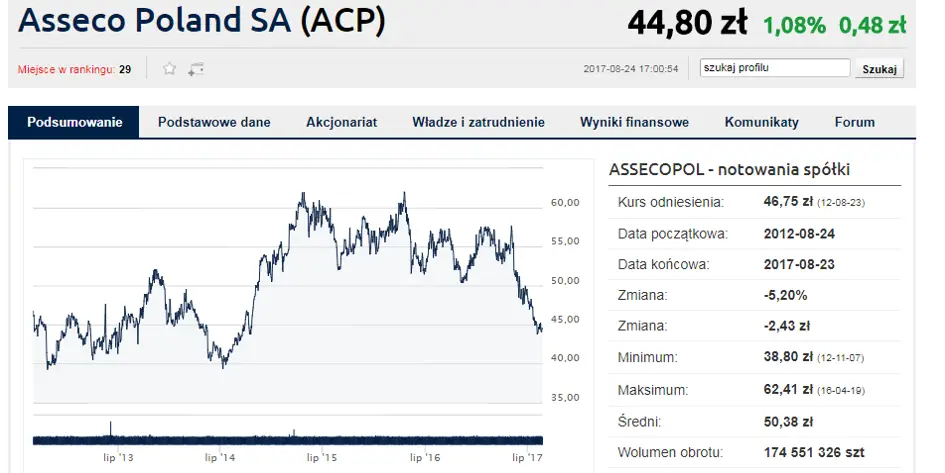Click the Miejsce w rankingu link
Screen dimensions: 945x473
[67, 69]
